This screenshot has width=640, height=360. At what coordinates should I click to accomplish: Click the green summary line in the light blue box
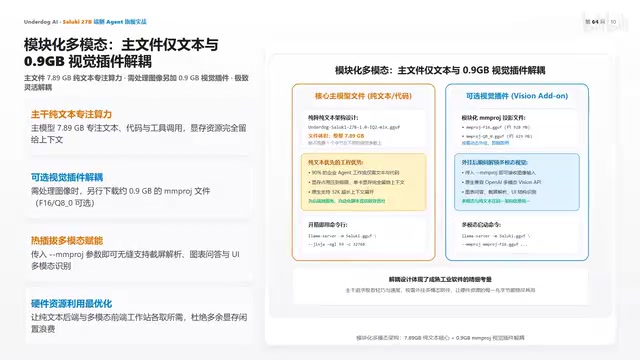496,201
